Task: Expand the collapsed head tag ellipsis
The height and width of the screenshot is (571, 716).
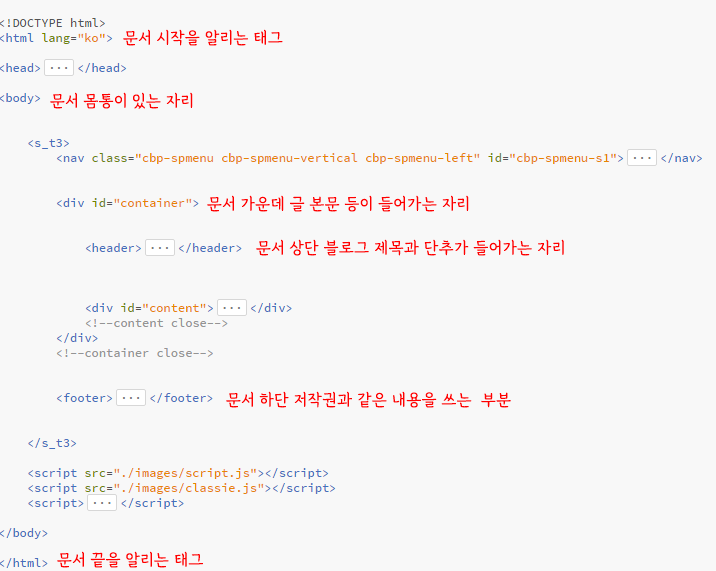Action: (x=59, y=68)
